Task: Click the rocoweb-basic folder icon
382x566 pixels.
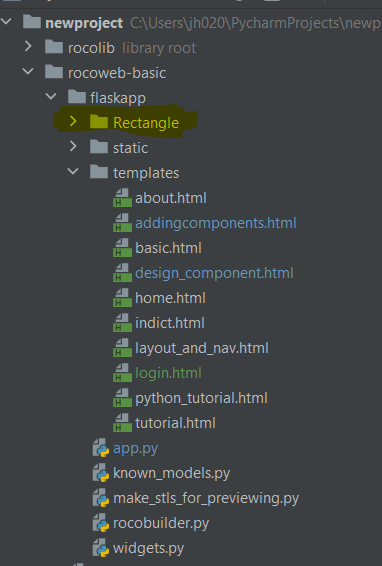Action: [54, 72]
